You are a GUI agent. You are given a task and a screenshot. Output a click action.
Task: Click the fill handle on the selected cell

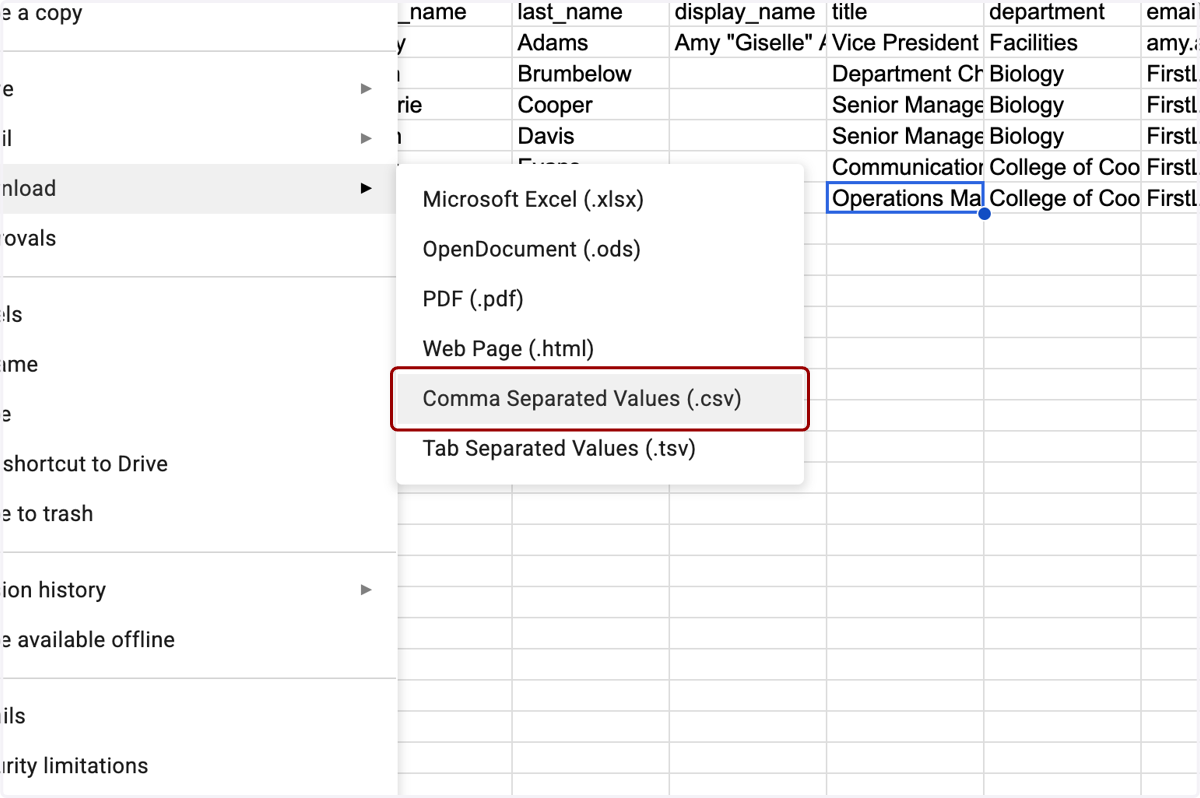(x=984, y=213)
